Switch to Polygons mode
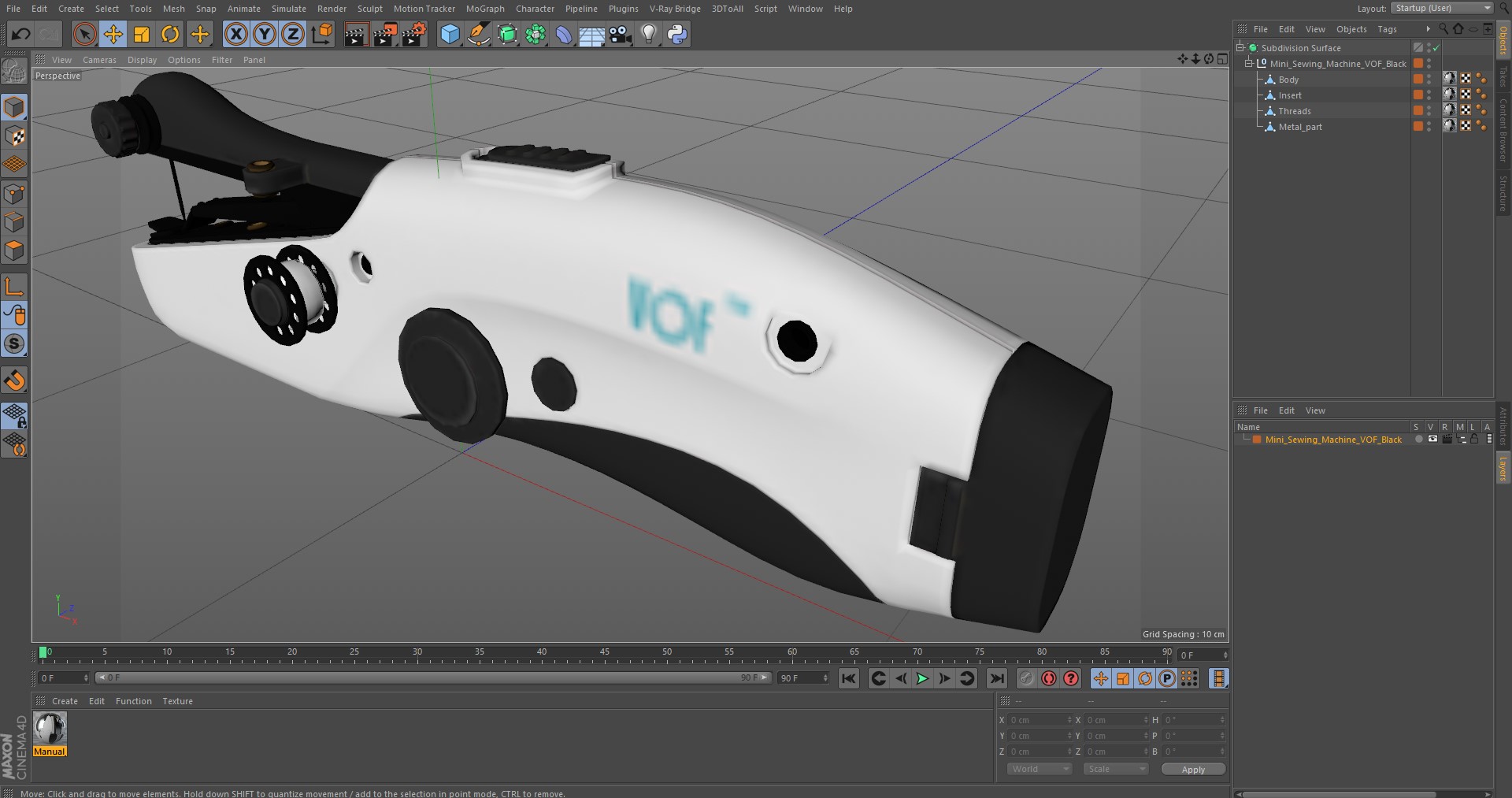The width and height of the screenshot is (1512, 798). click(x=14, y=251)
